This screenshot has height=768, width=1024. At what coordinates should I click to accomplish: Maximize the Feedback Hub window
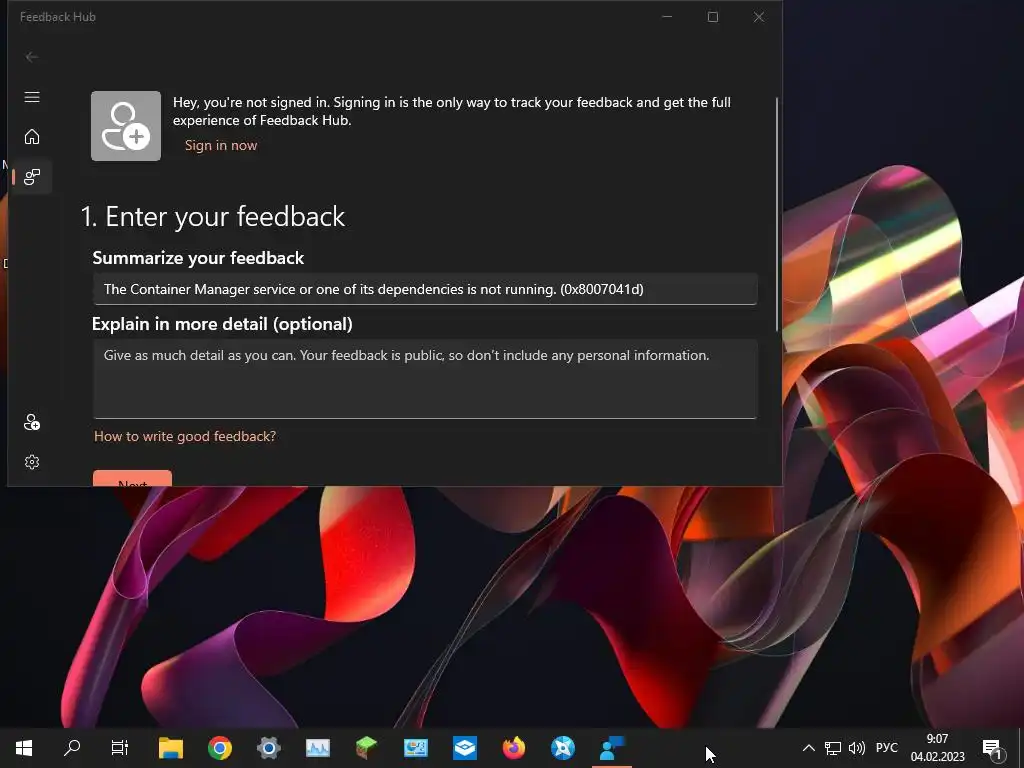(x=713, y=17)
